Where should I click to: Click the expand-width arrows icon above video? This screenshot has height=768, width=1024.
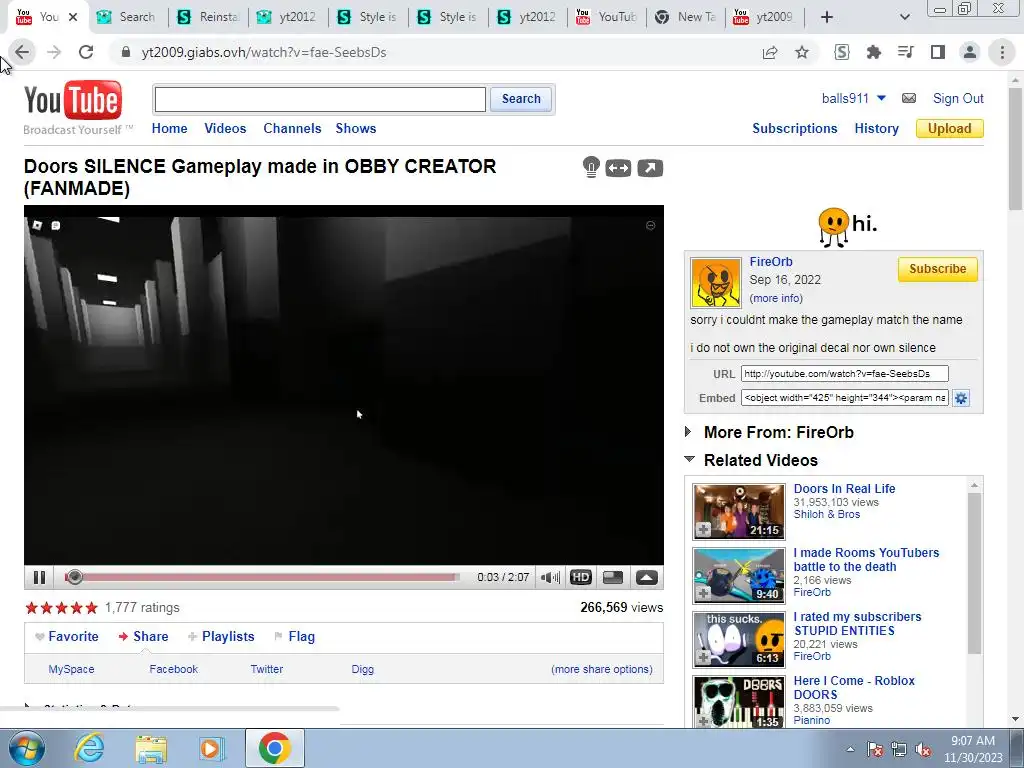coord(618,168)
